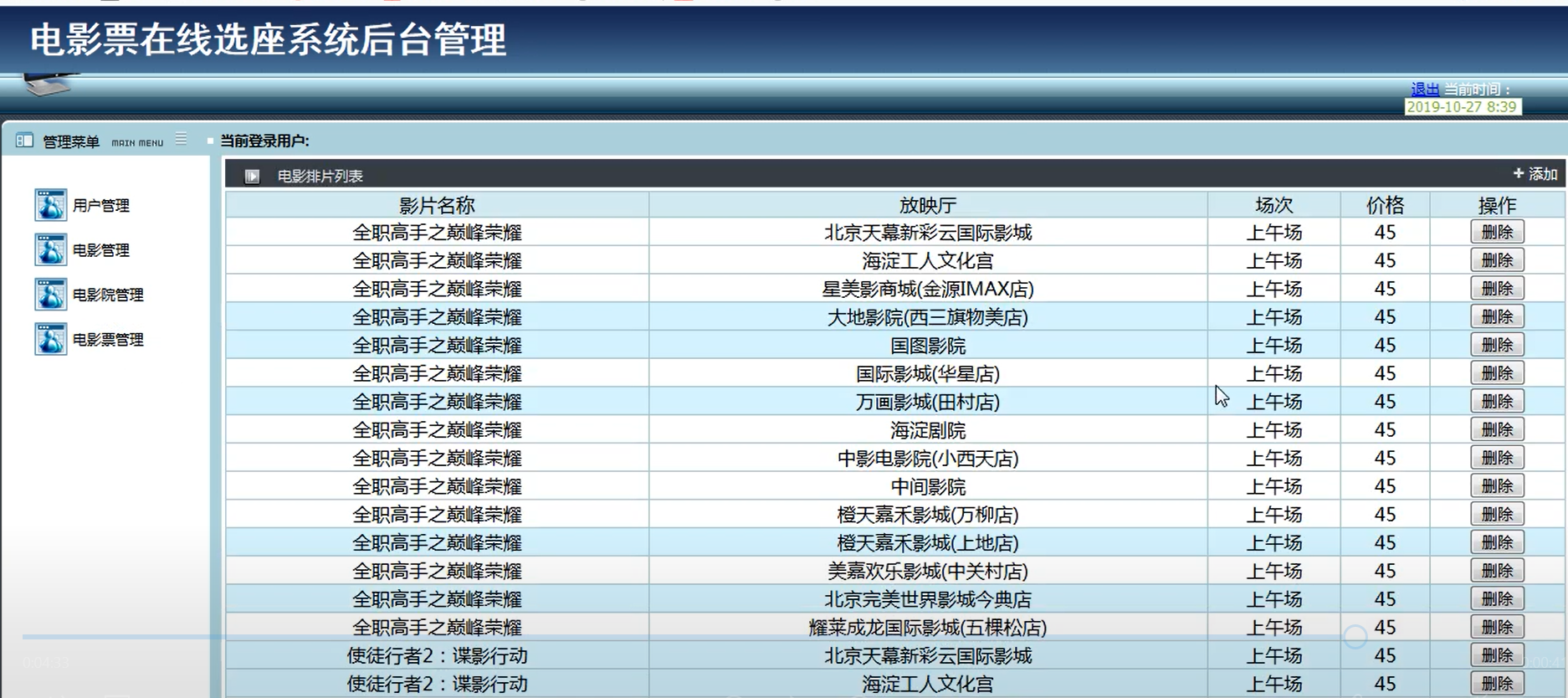This screenshot has width=1568, height=698.
Task: Select the 海淀剧院 cell
Action: pos(928,430)
